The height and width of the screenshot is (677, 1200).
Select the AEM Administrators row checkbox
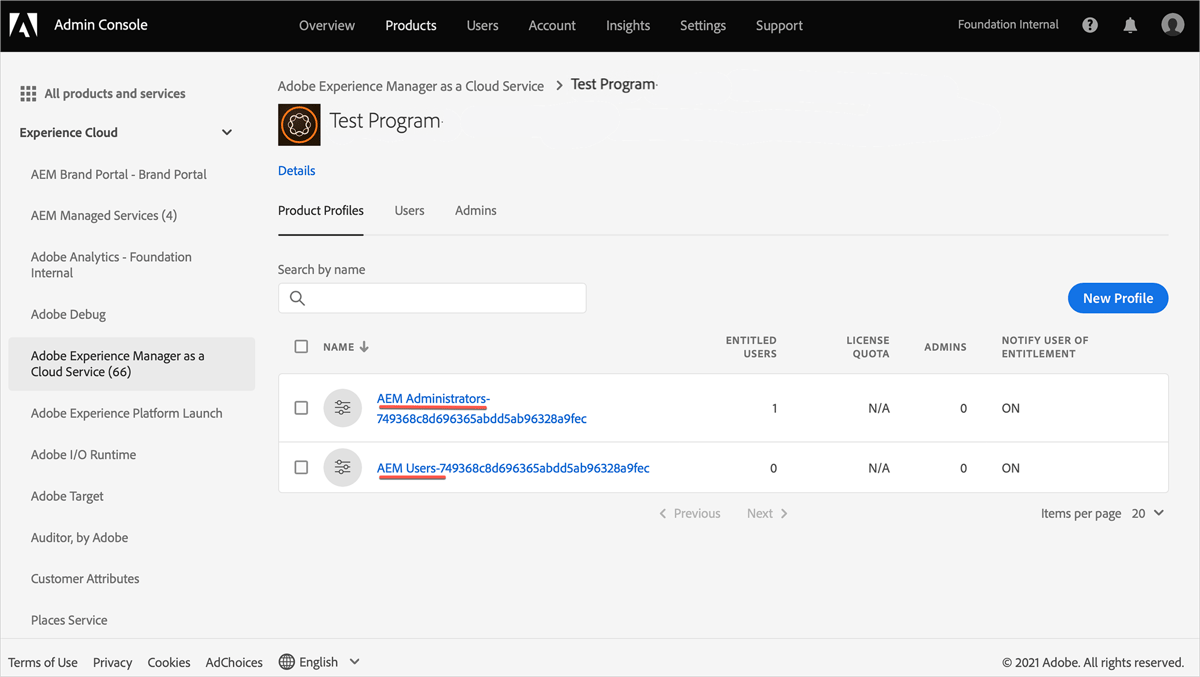pyautogui.click(x=301, y=407)
